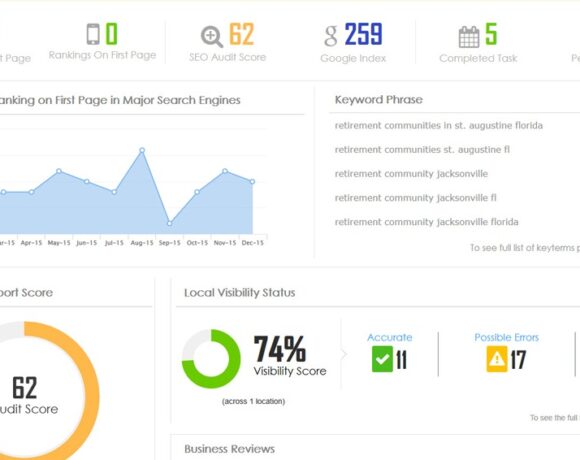
Task: Click the SEO audit magnifier icon
Action: 212,36
